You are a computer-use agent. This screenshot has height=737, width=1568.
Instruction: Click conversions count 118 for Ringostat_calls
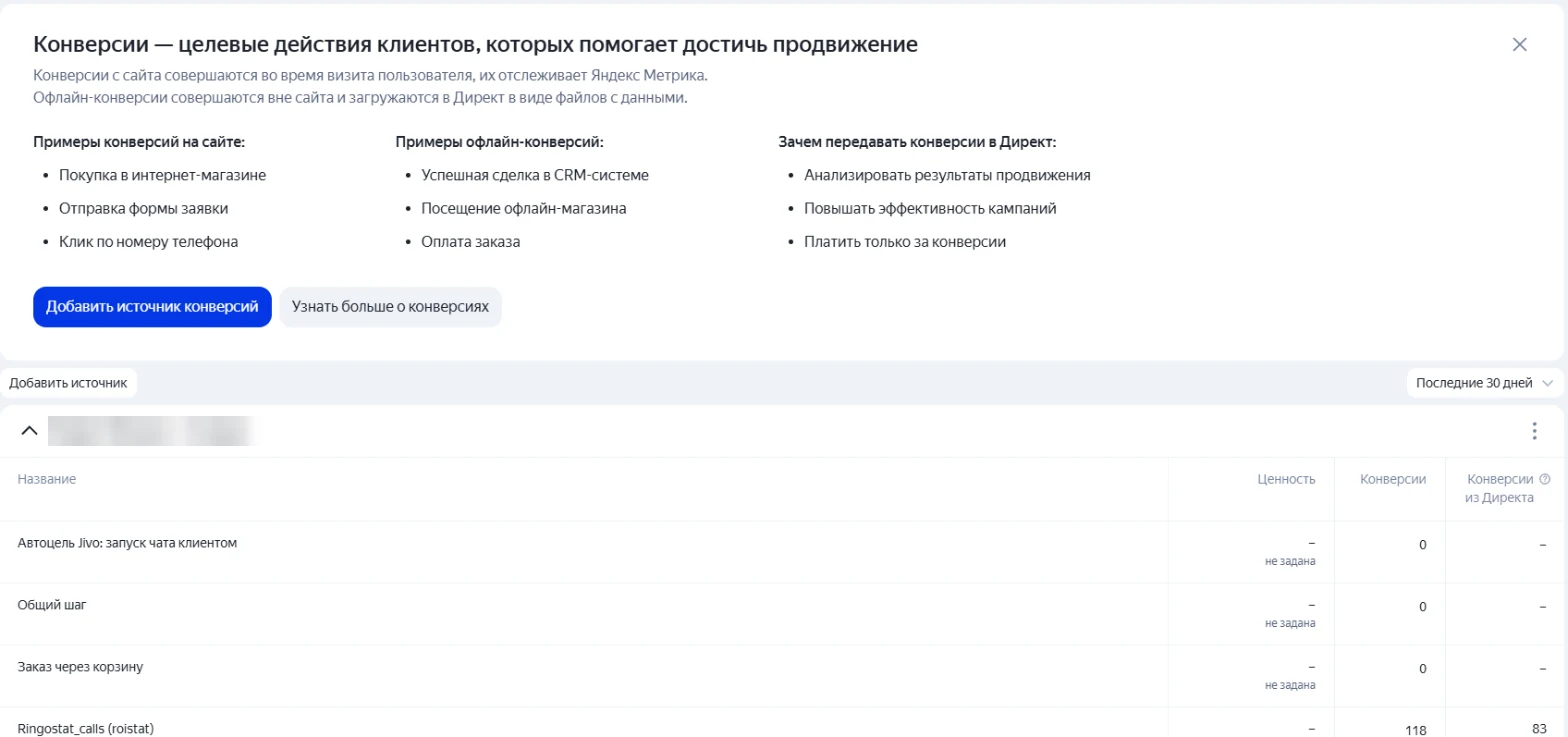tap(1415, 730)
